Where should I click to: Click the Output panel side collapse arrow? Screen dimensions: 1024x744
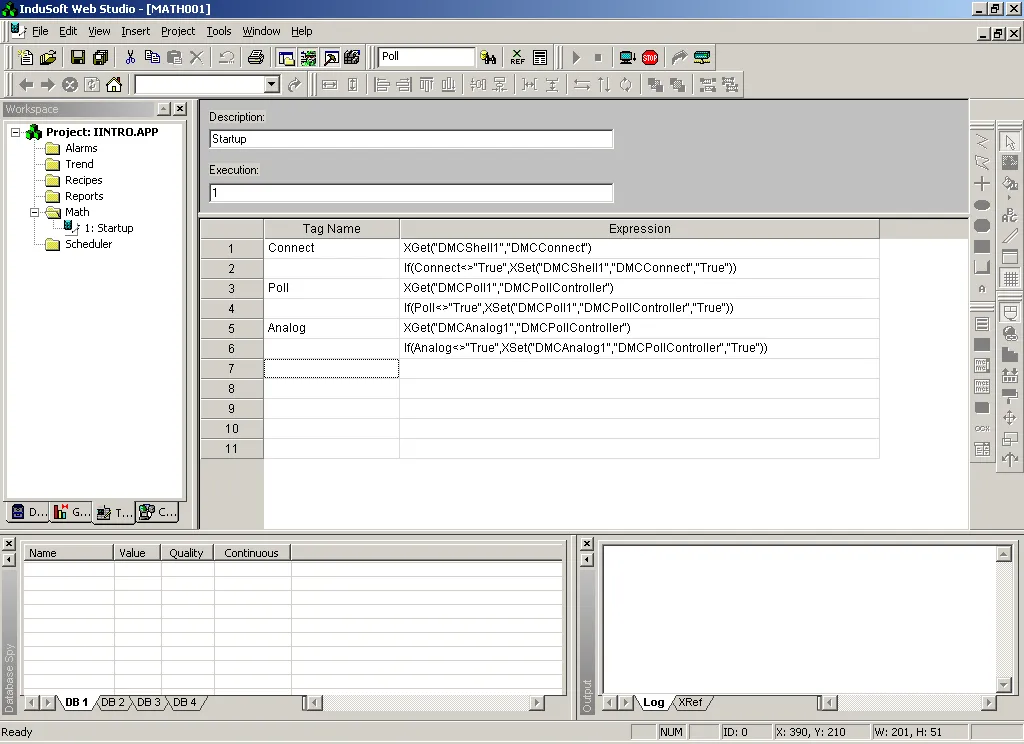(586, 560)
